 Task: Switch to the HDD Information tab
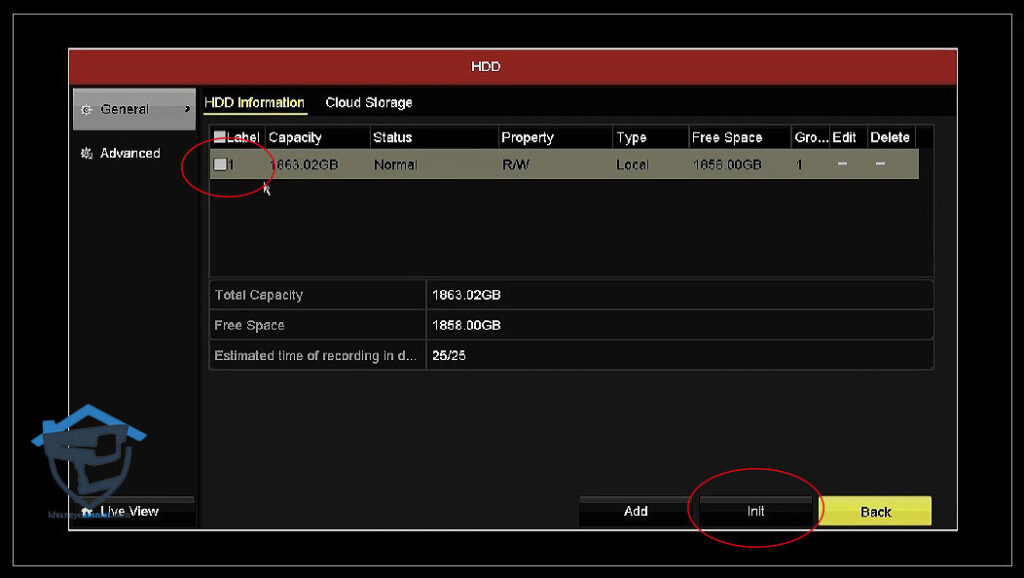[x=254, y=103]
